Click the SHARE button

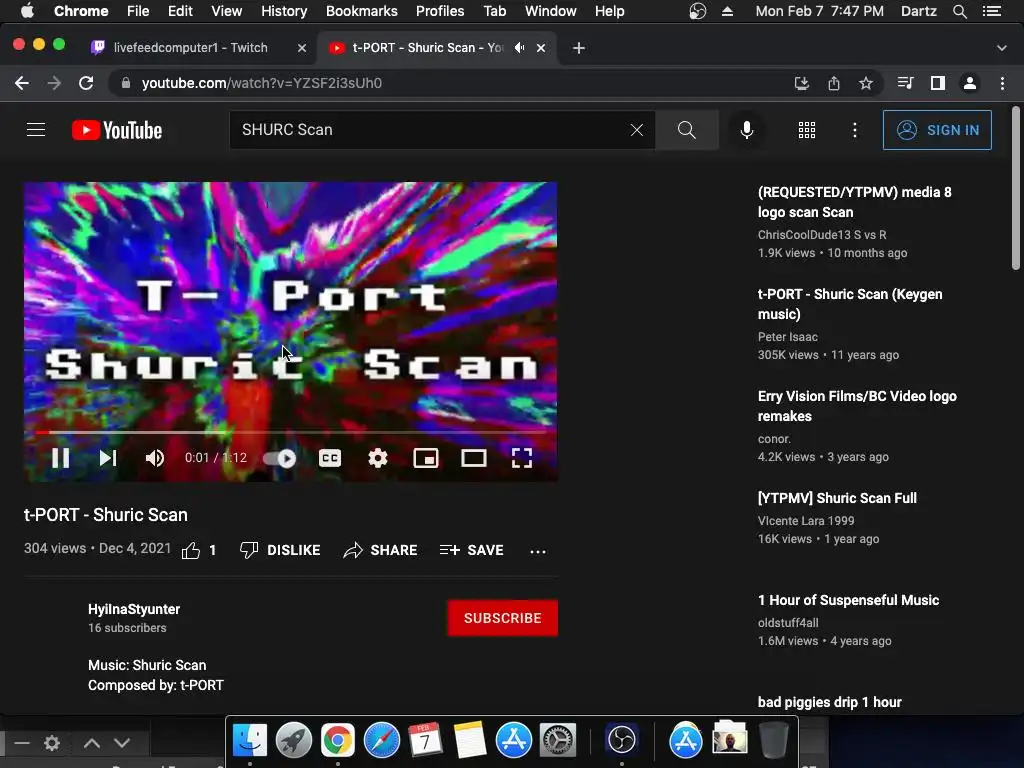(380, 551)
